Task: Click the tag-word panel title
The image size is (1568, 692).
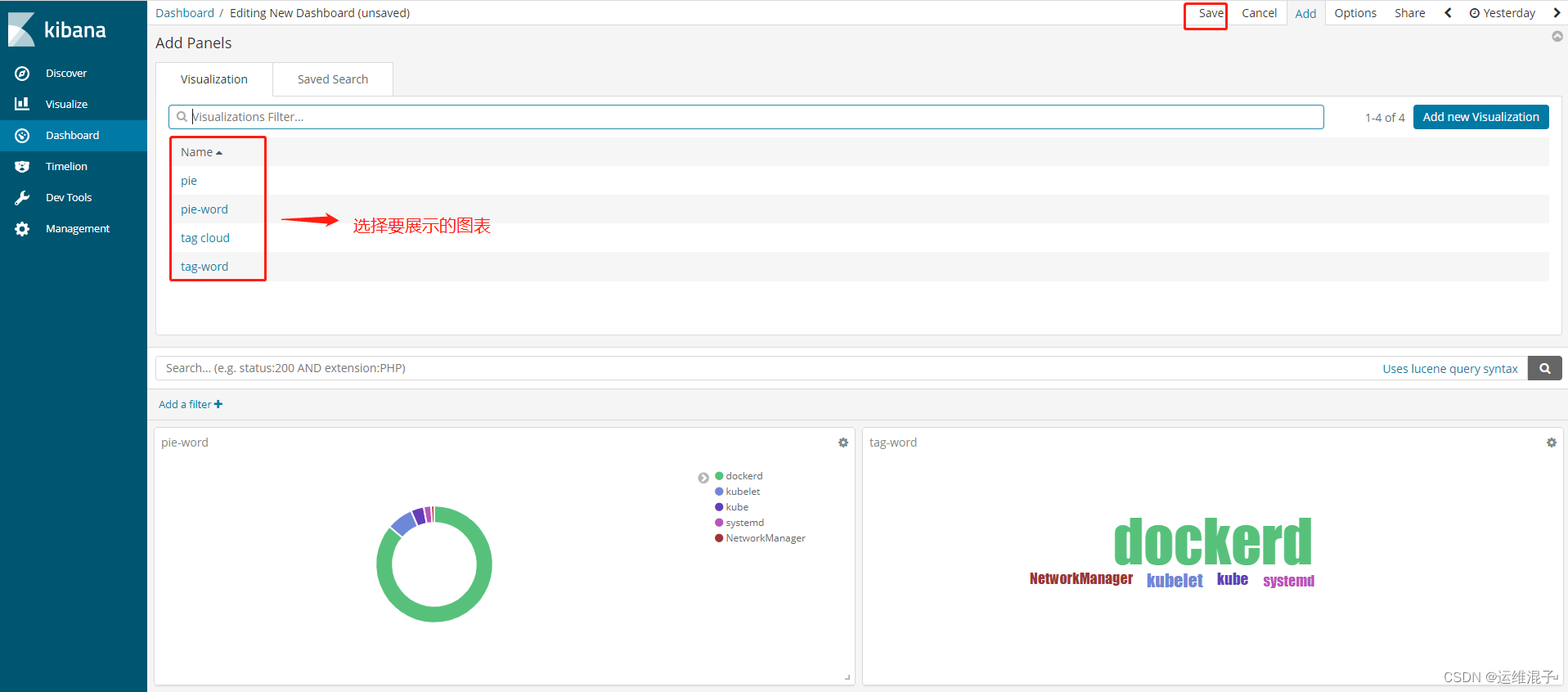Action: (x=893, y=443)
